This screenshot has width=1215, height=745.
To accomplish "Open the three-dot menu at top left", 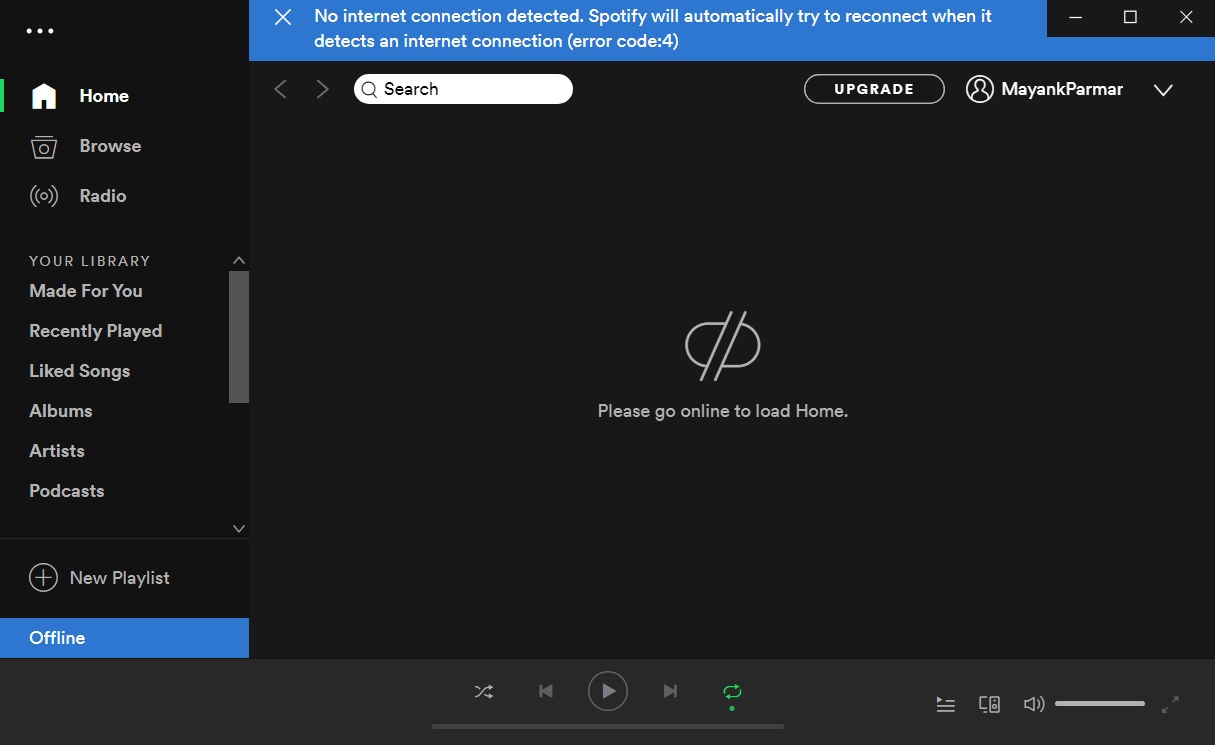I will tap(40, 31).
